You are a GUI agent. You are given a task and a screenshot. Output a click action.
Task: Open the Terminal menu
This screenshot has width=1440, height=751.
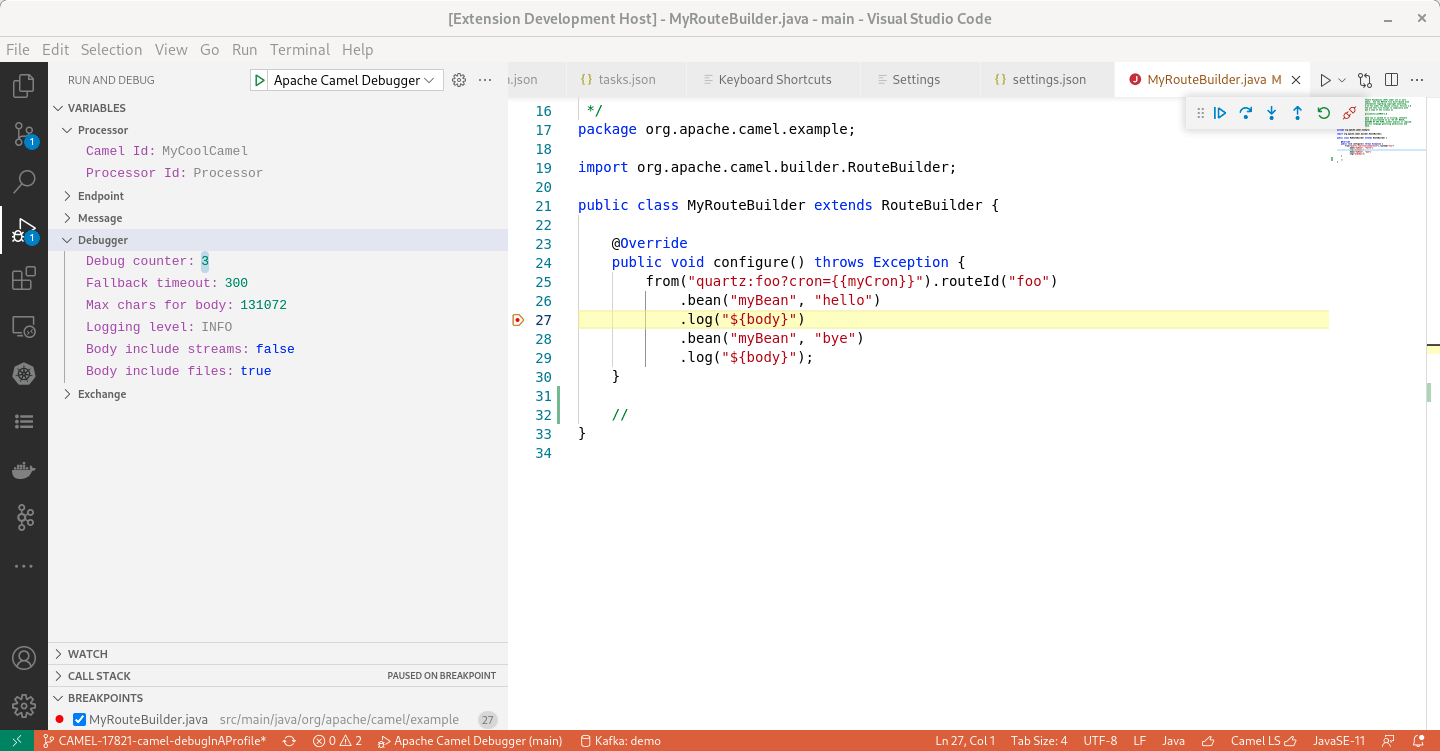[300, 49]
